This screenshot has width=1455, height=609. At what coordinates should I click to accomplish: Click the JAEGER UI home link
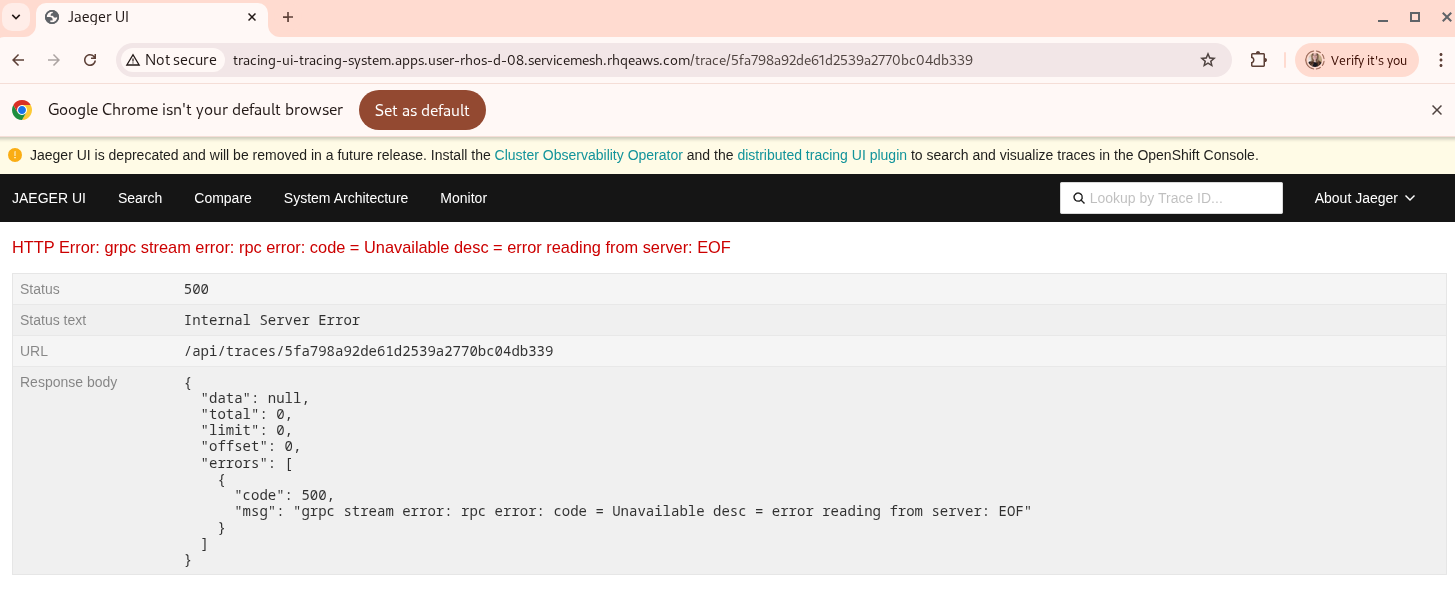49,198
